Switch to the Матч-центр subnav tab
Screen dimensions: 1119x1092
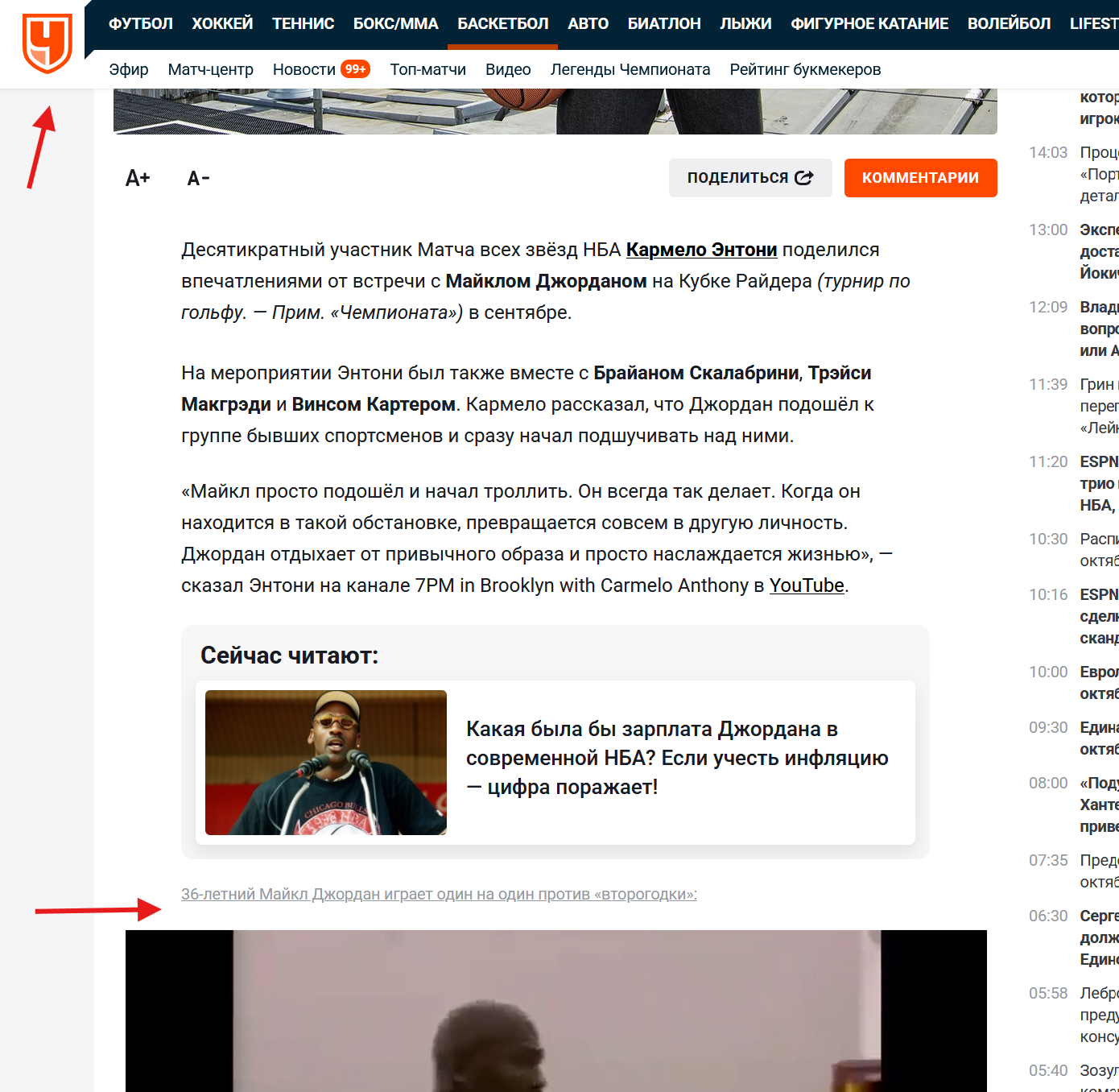211,70
